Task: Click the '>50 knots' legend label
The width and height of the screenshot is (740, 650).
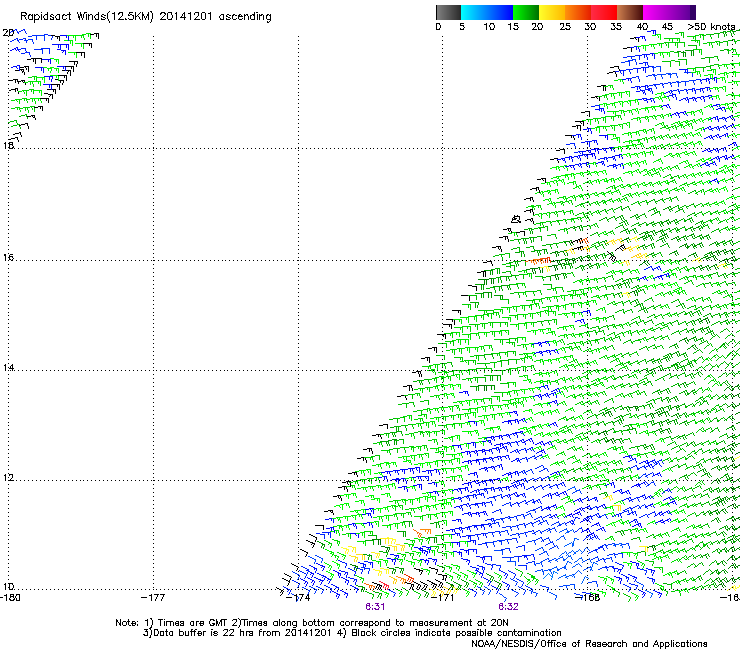Action: (x=711, y=26)
